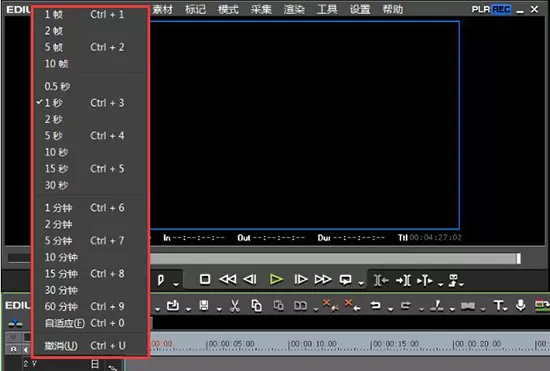Click the Create Title T icon

[498, 305]
